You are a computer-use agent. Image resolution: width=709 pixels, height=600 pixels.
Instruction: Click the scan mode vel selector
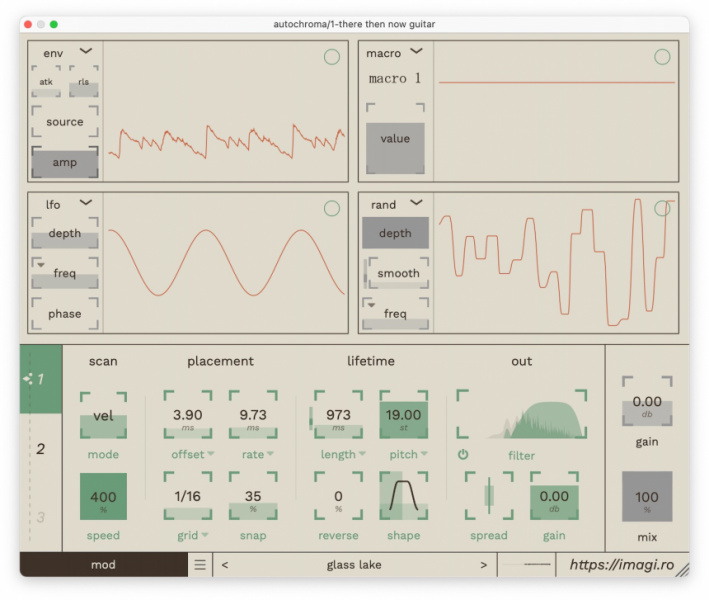click(104, 416)
